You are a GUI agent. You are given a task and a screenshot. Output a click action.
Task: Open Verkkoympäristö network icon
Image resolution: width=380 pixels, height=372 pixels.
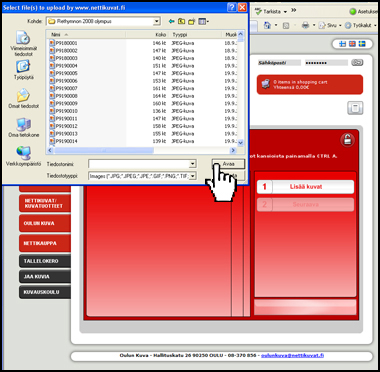[x=23, y=156]
